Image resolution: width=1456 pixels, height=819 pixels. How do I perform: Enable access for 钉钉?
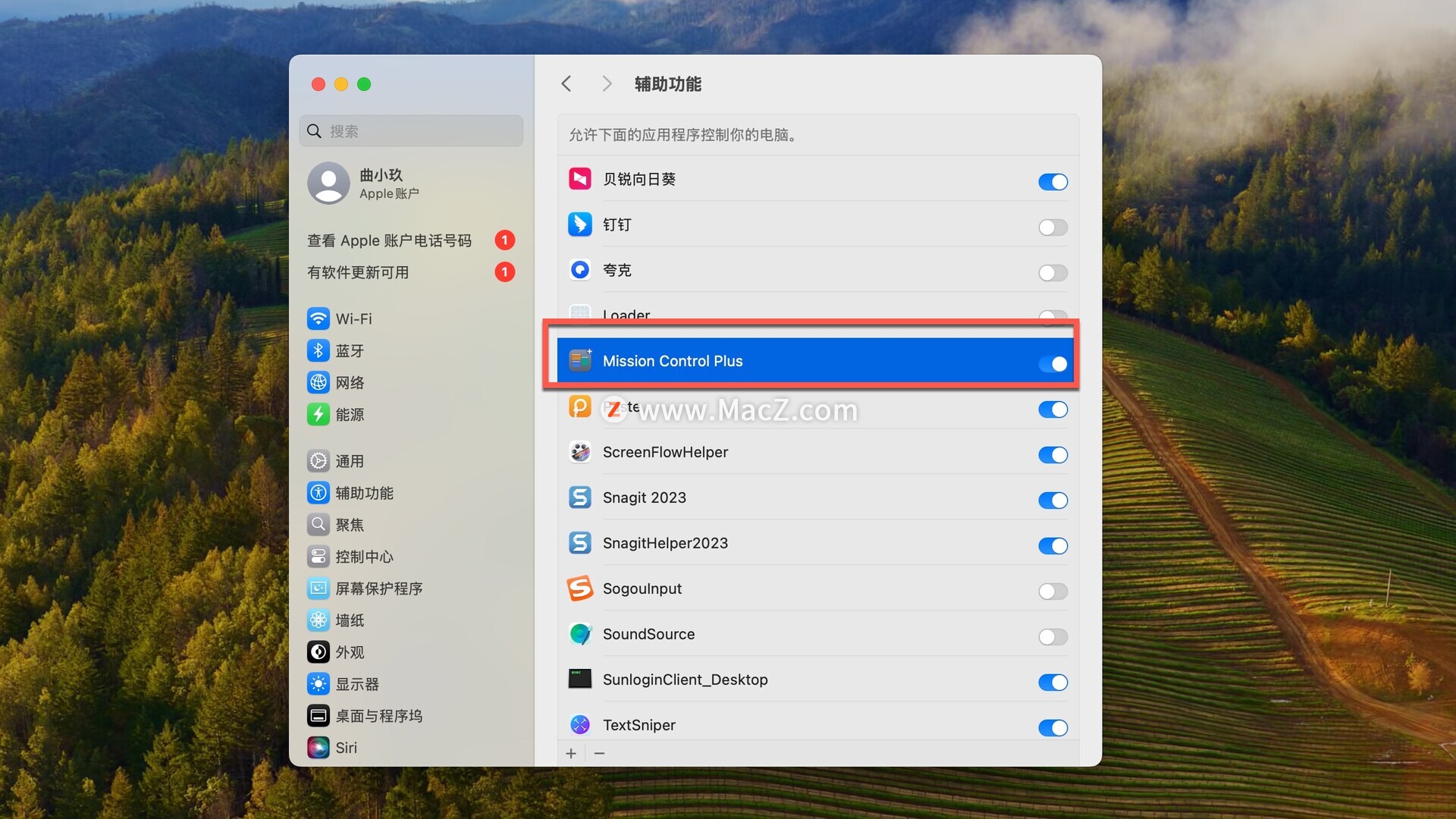click(x=1053, y=227)
